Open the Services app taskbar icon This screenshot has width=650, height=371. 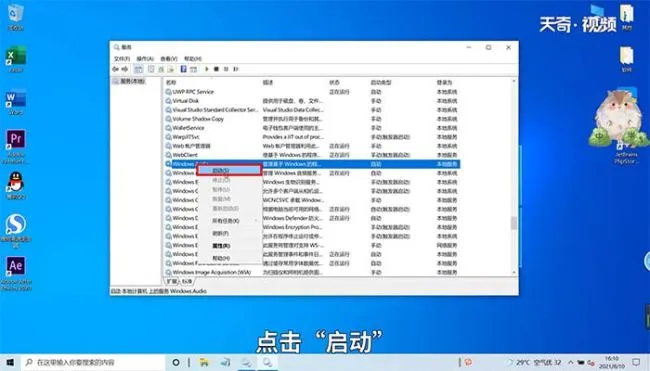267,362
